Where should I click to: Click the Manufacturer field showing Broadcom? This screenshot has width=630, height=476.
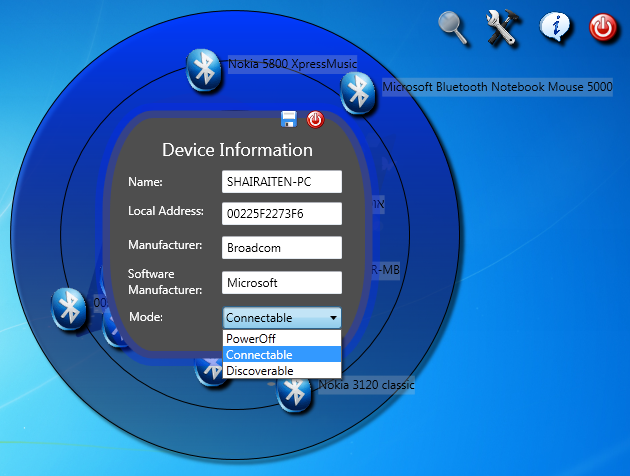(x=282, y=247)
